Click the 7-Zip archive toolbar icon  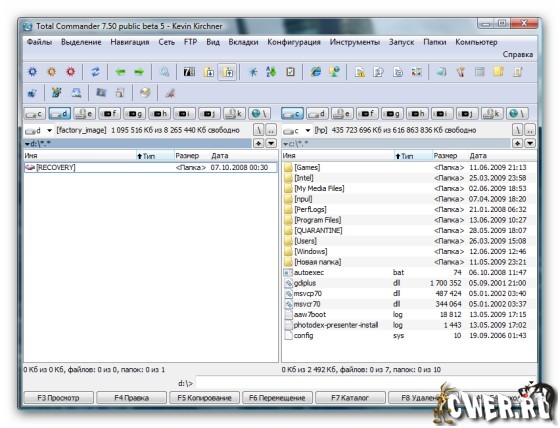189,72
